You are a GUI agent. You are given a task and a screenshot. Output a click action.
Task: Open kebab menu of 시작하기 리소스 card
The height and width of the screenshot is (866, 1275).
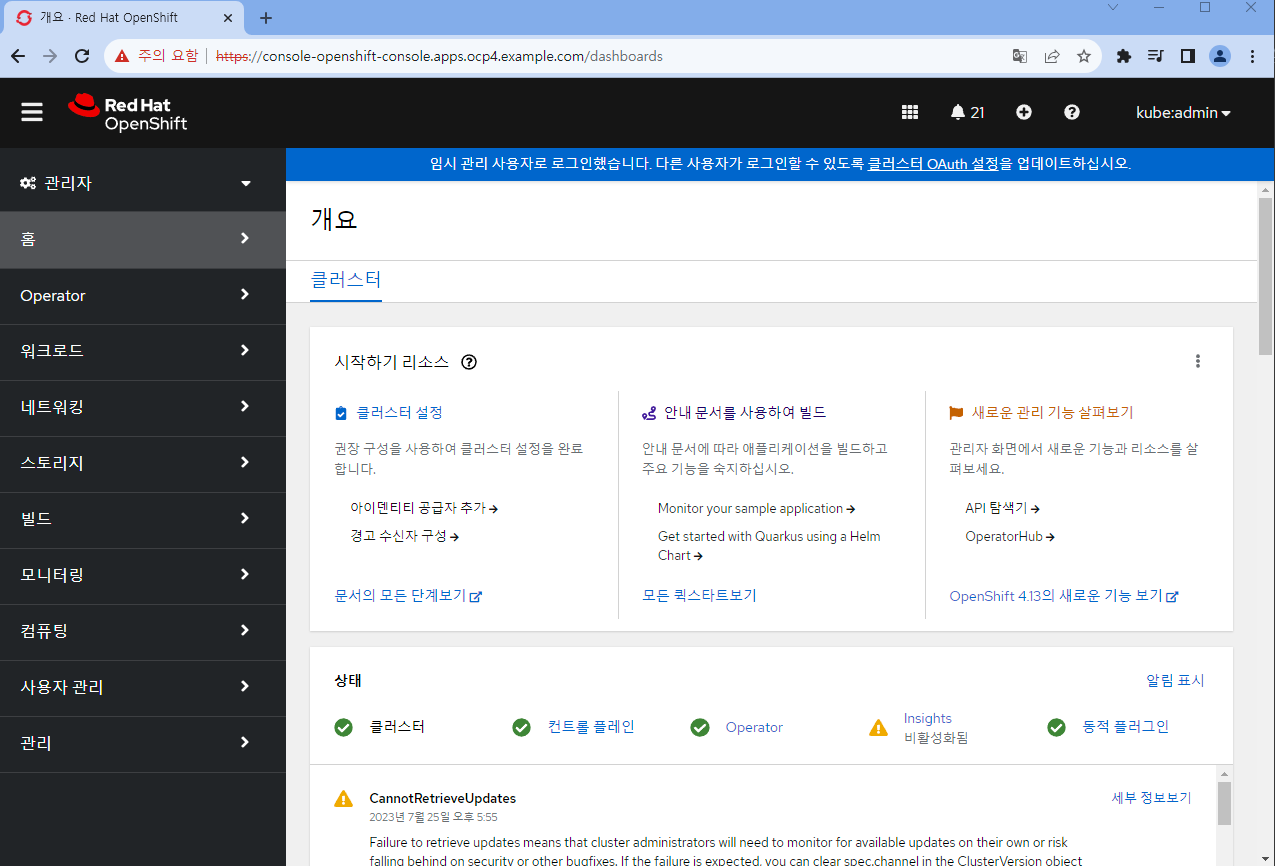[x=1198, y=362]
